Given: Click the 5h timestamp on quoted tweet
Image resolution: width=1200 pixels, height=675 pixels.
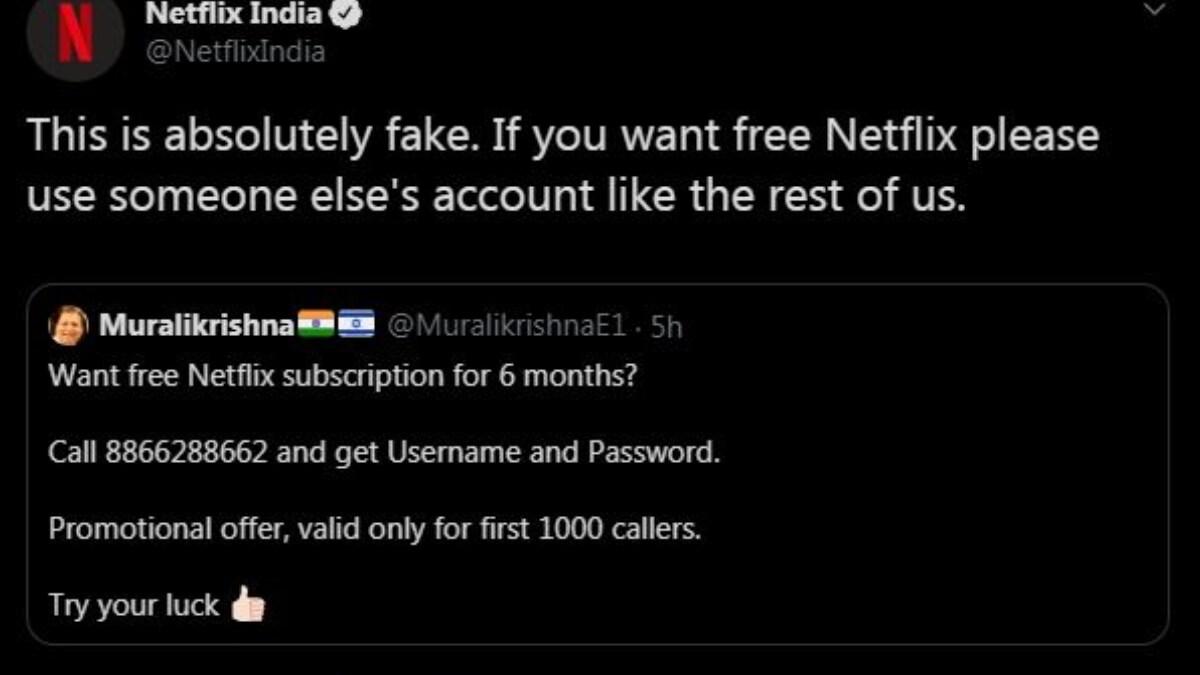Looking at the screenshot, I should pos(666,326).
